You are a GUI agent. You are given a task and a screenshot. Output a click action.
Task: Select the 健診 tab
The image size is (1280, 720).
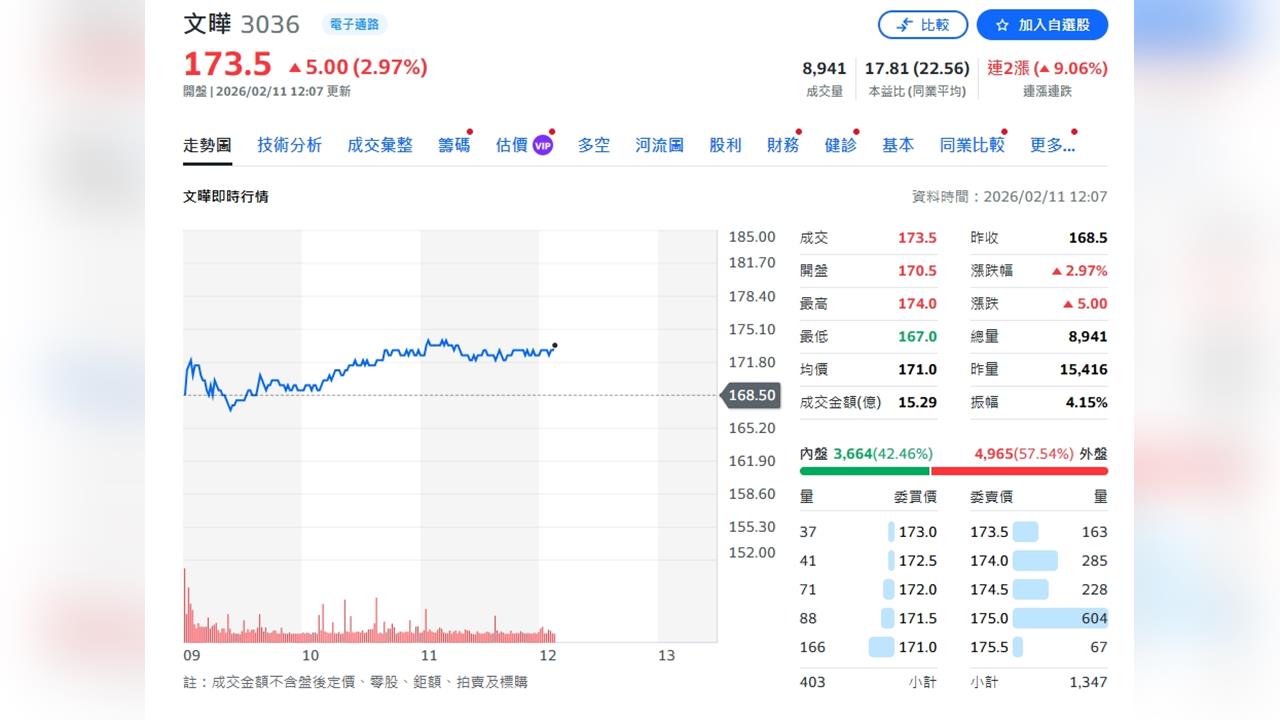(x=840, y=144)
